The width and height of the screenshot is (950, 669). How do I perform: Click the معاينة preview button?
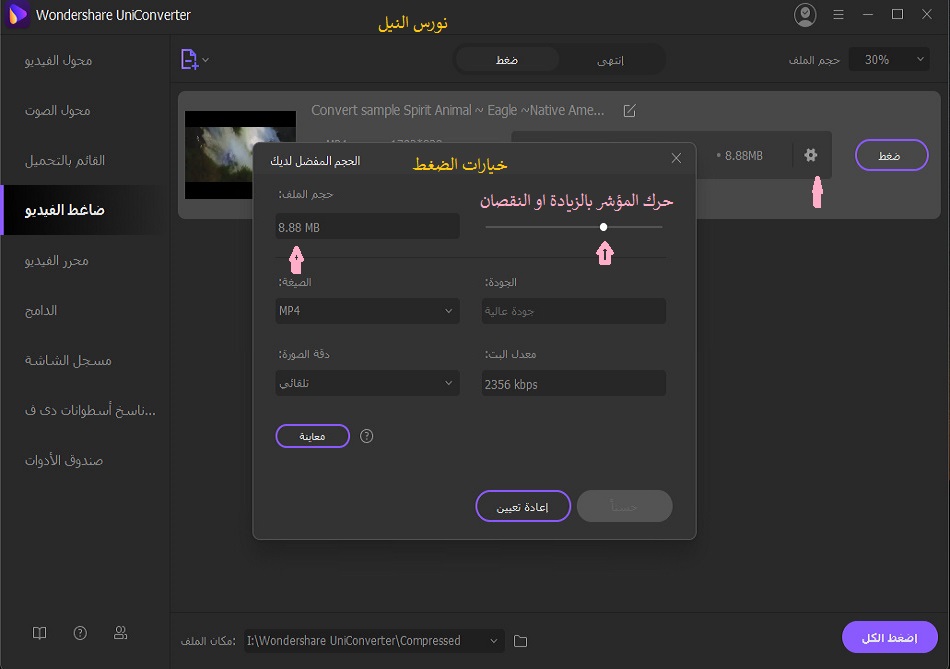click(312, 436)
